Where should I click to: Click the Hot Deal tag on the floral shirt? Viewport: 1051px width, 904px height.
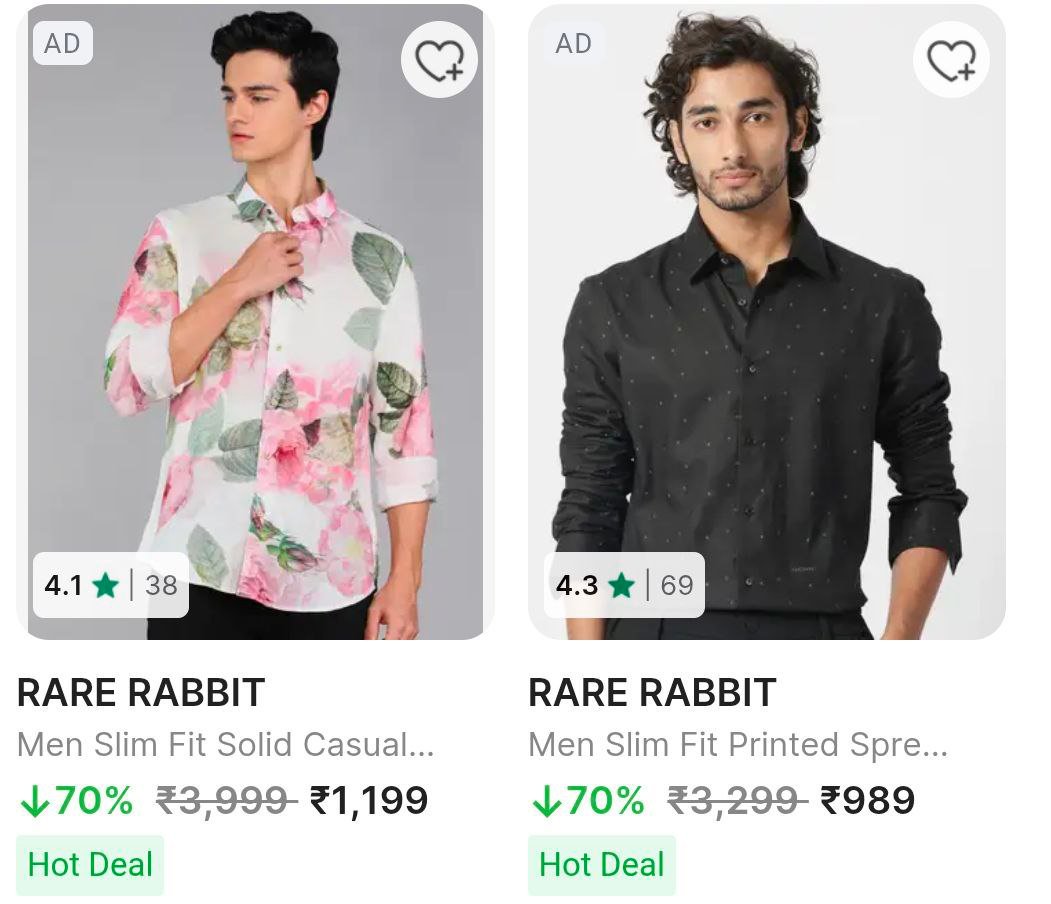pyautogui.click(x=89, y=861)
